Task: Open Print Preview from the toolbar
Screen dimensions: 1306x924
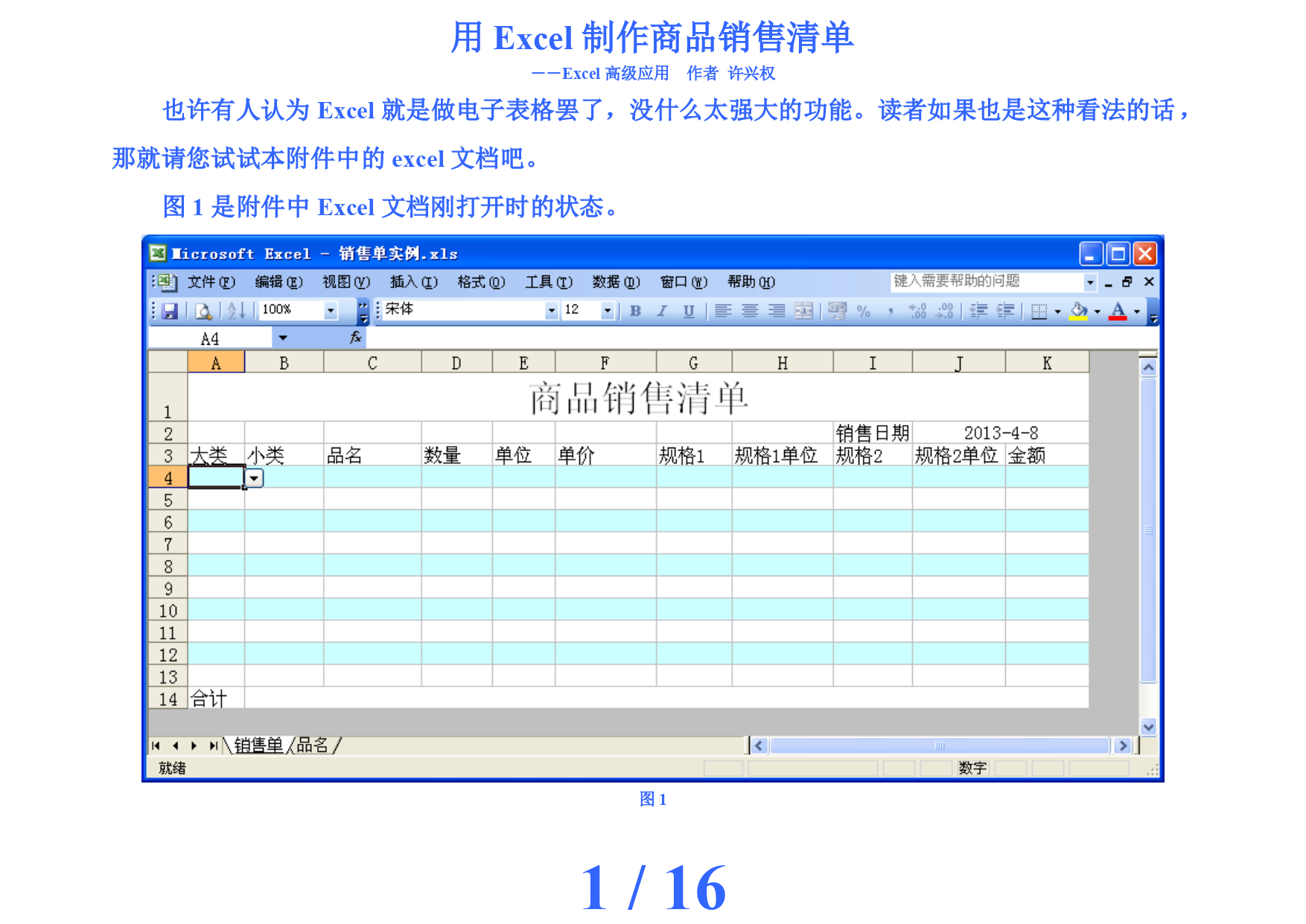Action: pyautogui.click(x=203, y=310)
